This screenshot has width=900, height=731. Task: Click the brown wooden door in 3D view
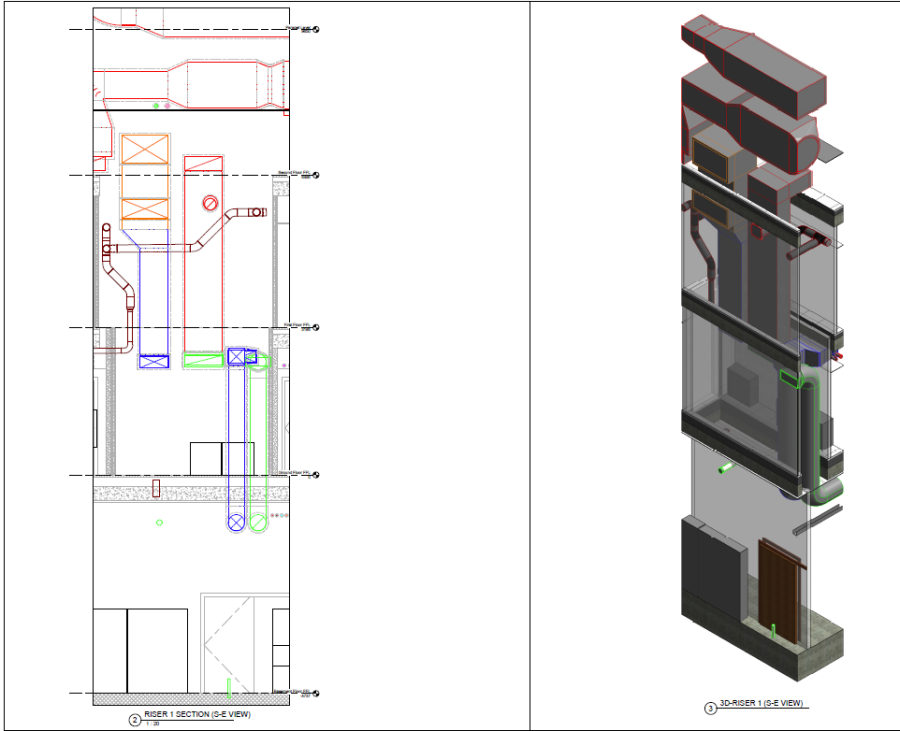point(780,590)
